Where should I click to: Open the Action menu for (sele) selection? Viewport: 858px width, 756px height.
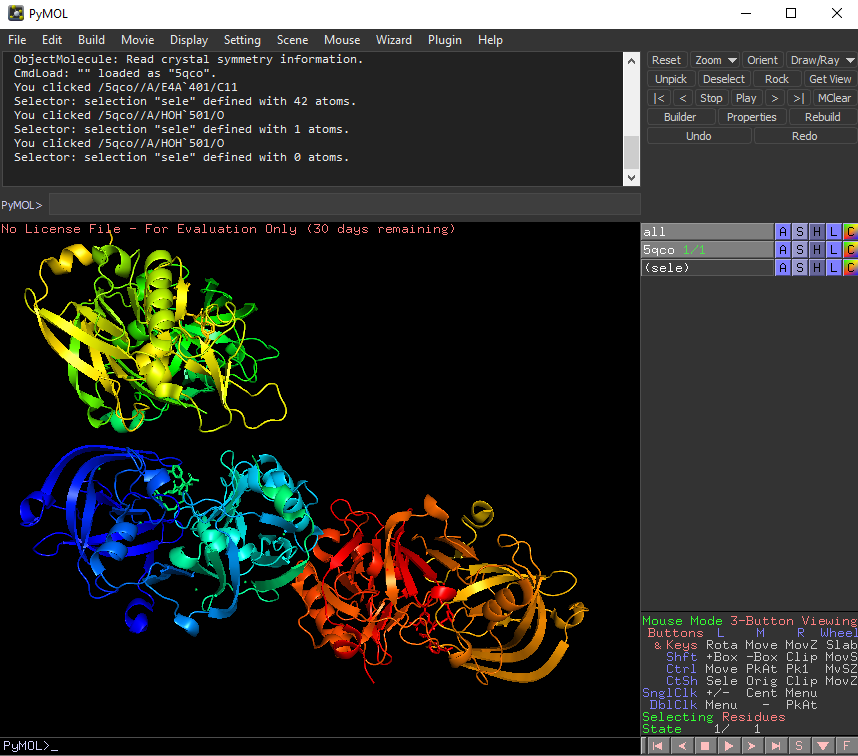pyautogui.click(x=782, y=268)
